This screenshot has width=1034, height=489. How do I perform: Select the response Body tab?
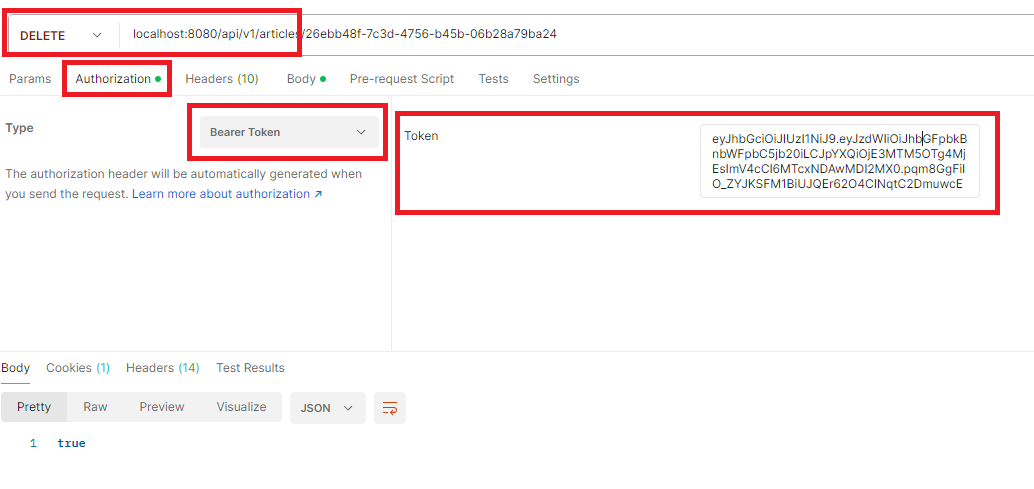point(16,368)
